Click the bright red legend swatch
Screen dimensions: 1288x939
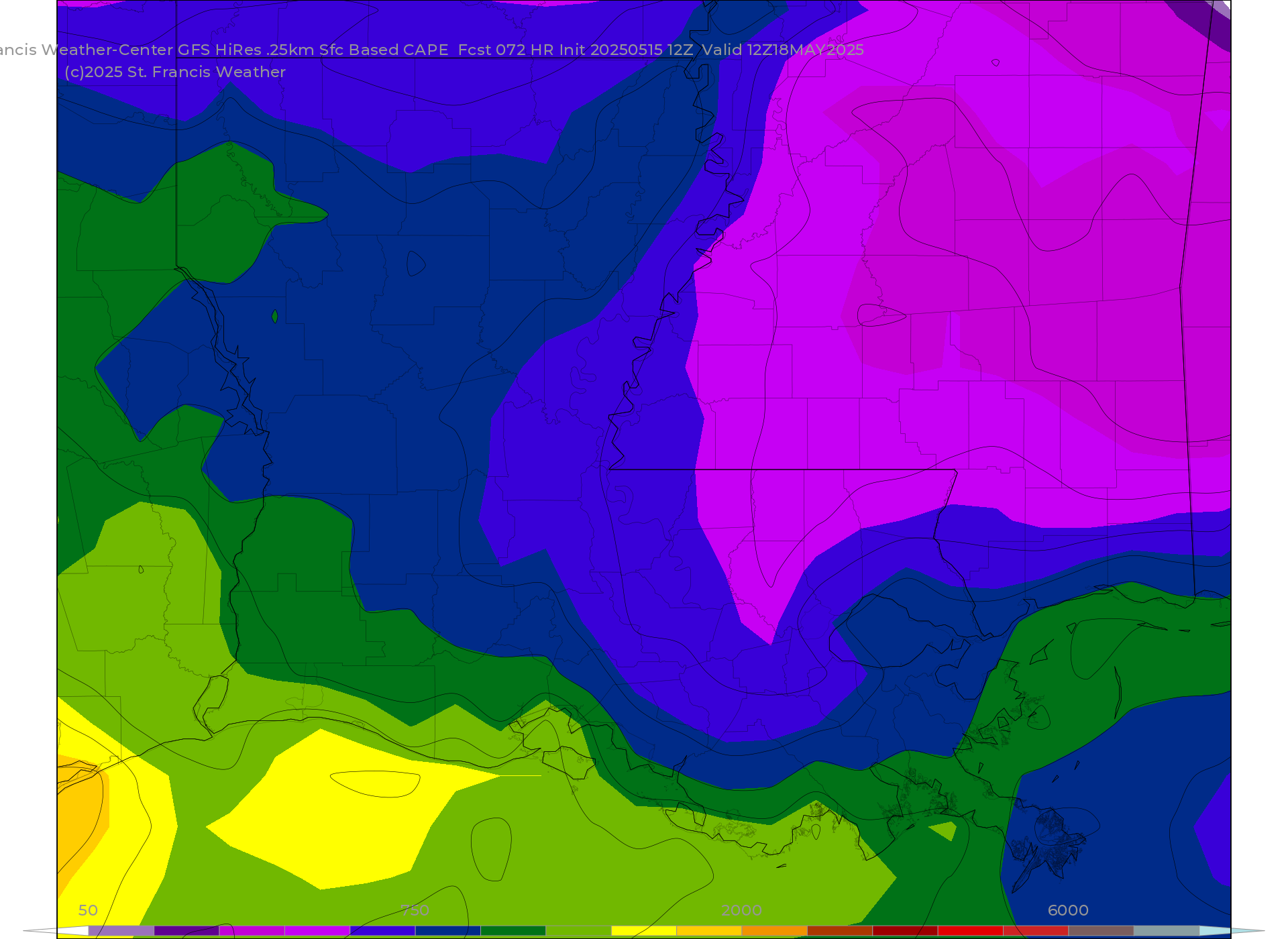[970, 931]
